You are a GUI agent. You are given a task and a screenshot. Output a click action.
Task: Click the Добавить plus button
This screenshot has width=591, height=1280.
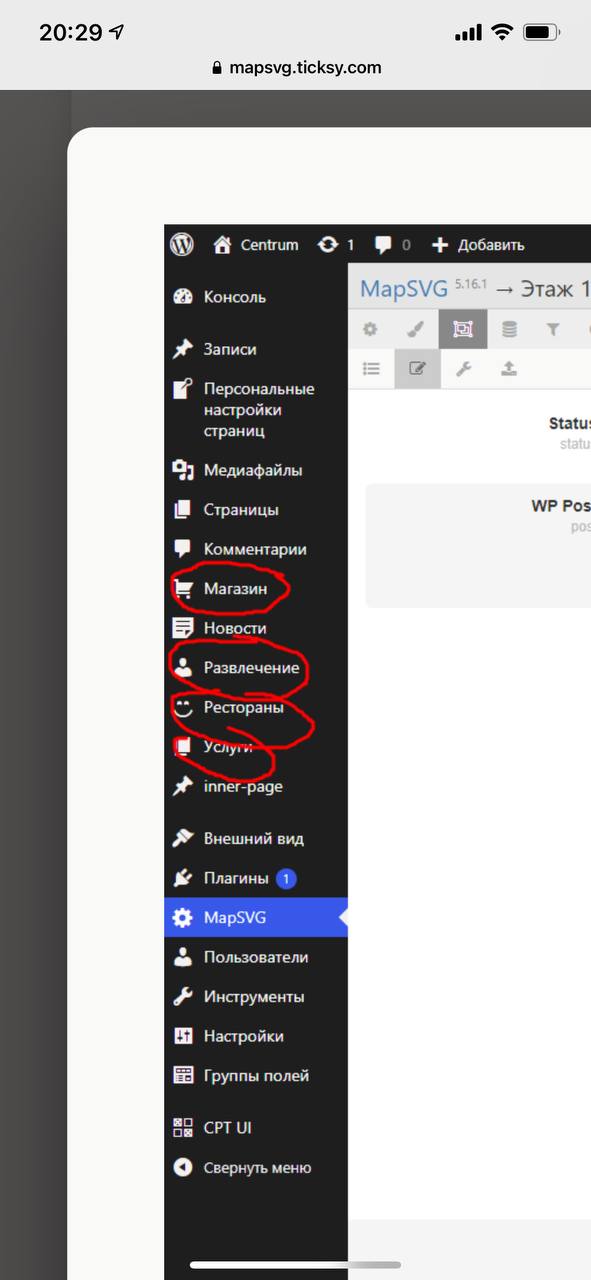click(478, 245)
